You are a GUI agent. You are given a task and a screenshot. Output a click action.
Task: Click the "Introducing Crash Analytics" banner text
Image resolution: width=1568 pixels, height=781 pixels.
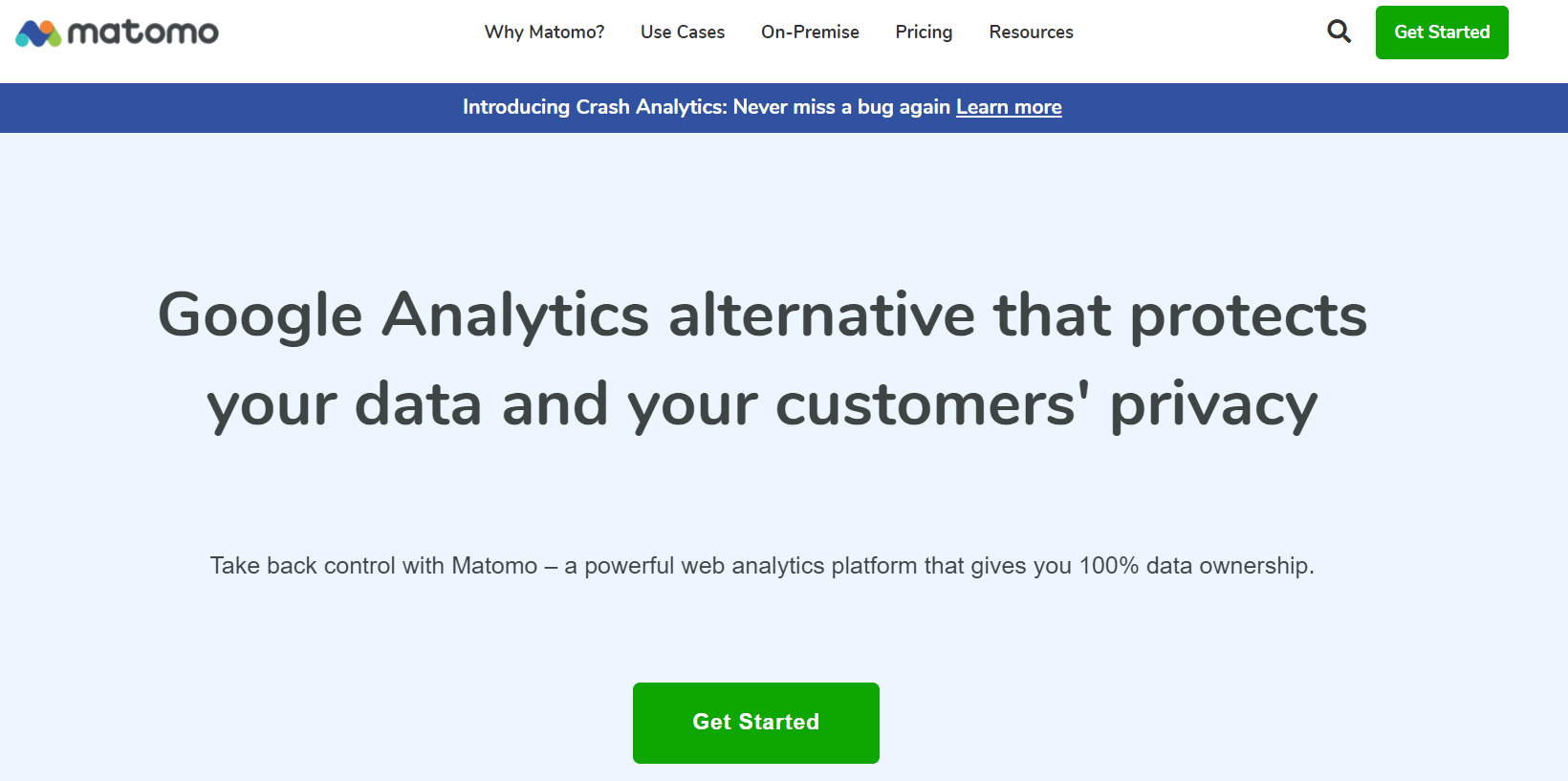tap(595, 107)
